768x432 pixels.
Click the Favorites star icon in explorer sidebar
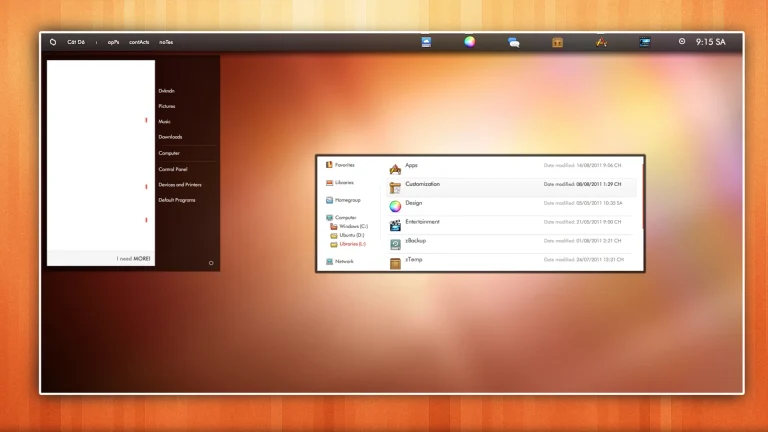click(329, 165)
